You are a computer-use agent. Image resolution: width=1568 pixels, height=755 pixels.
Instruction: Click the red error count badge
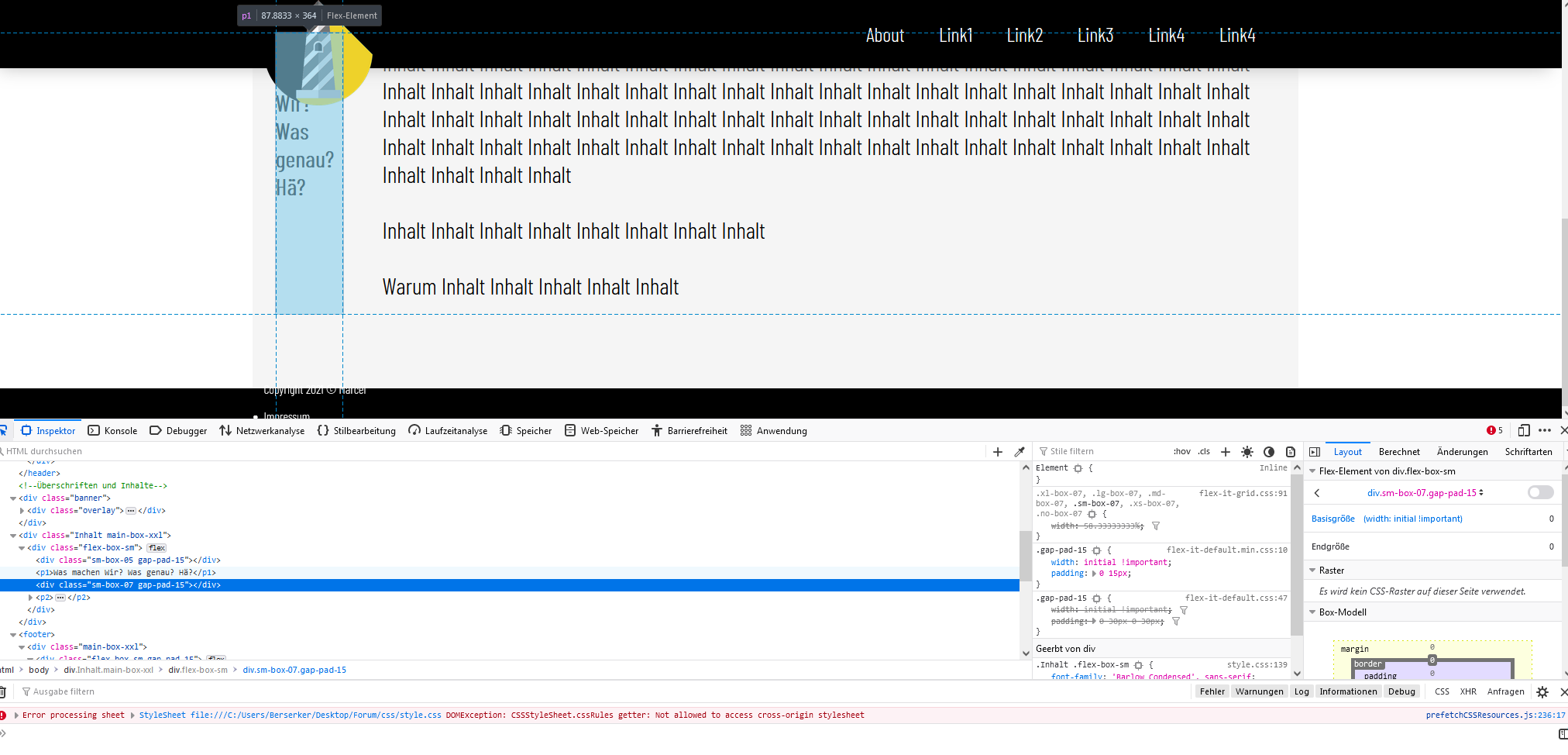pyautogui.click(x=1494, y=430)
